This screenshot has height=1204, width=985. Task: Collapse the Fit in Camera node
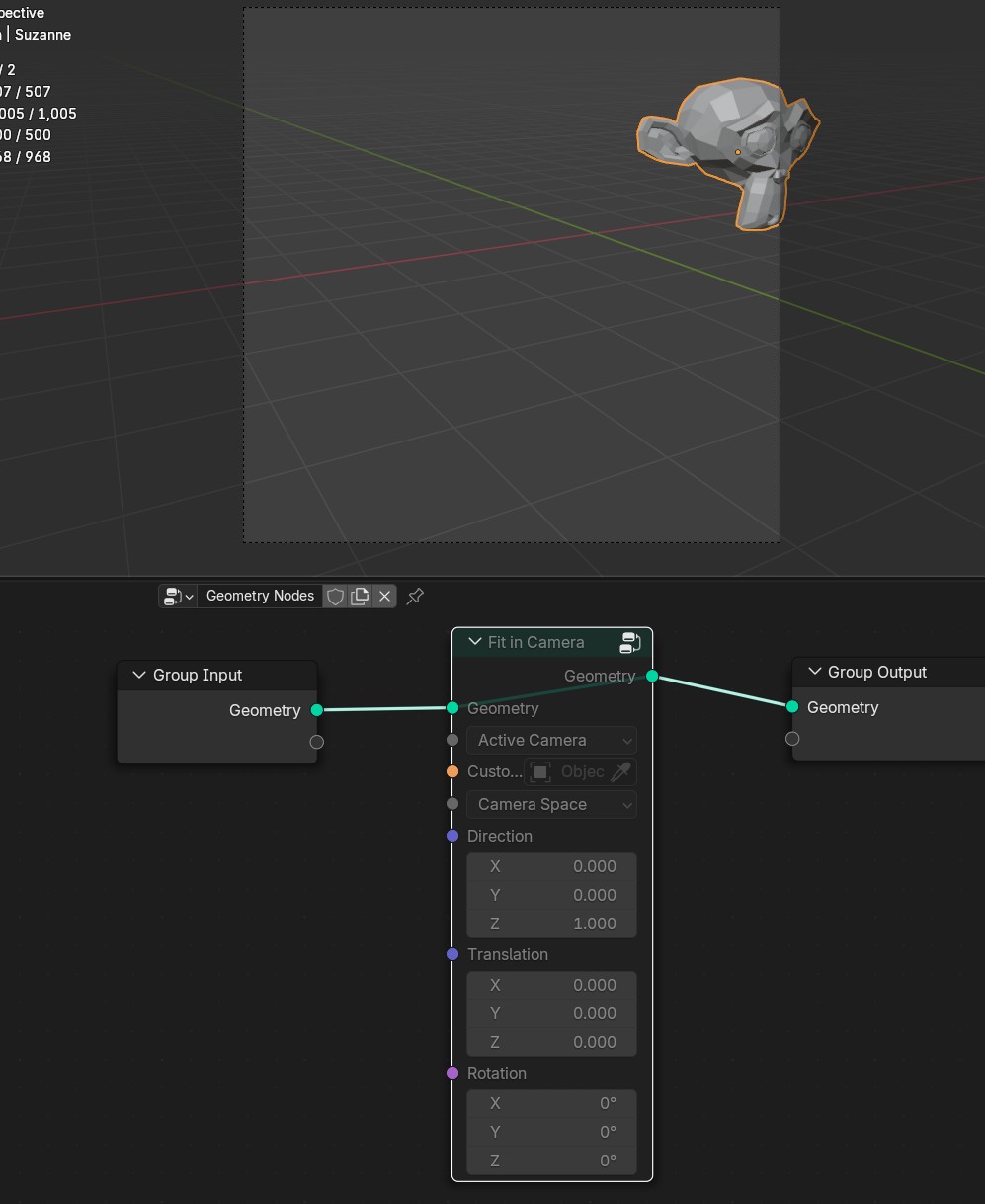click(475, 642)
